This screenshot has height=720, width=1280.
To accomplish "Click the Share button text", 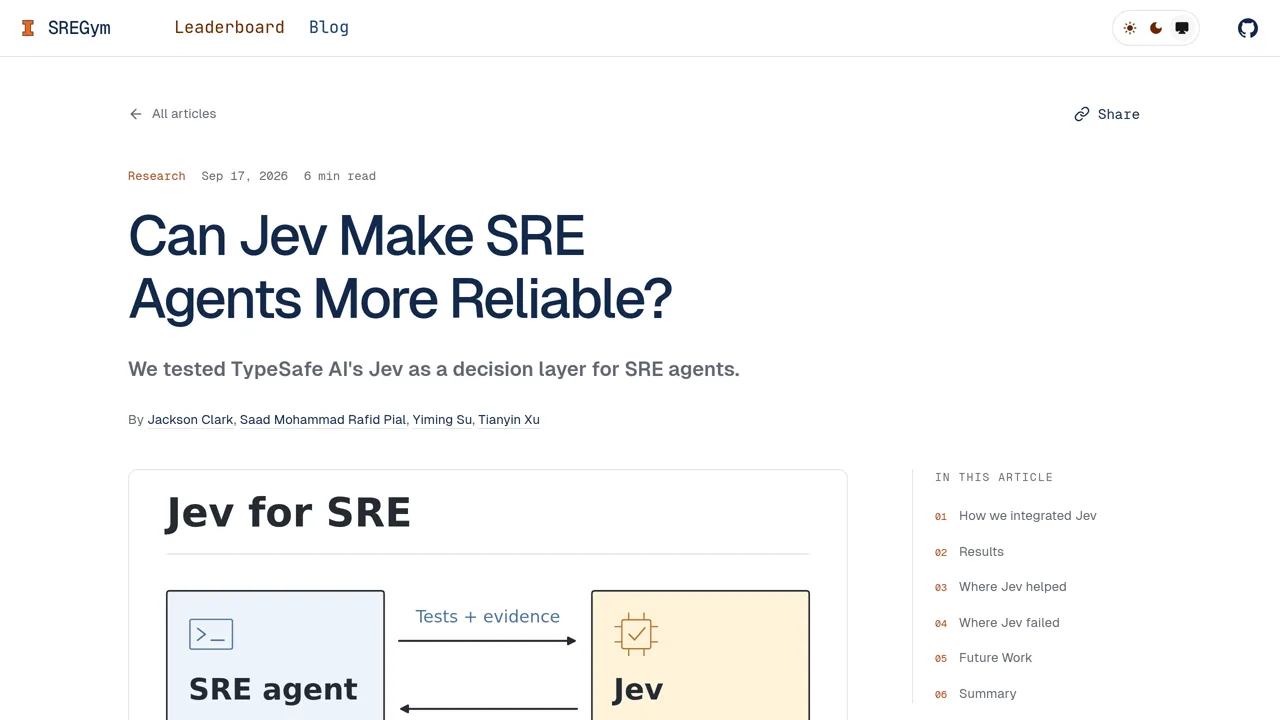I will (1118, 114).
